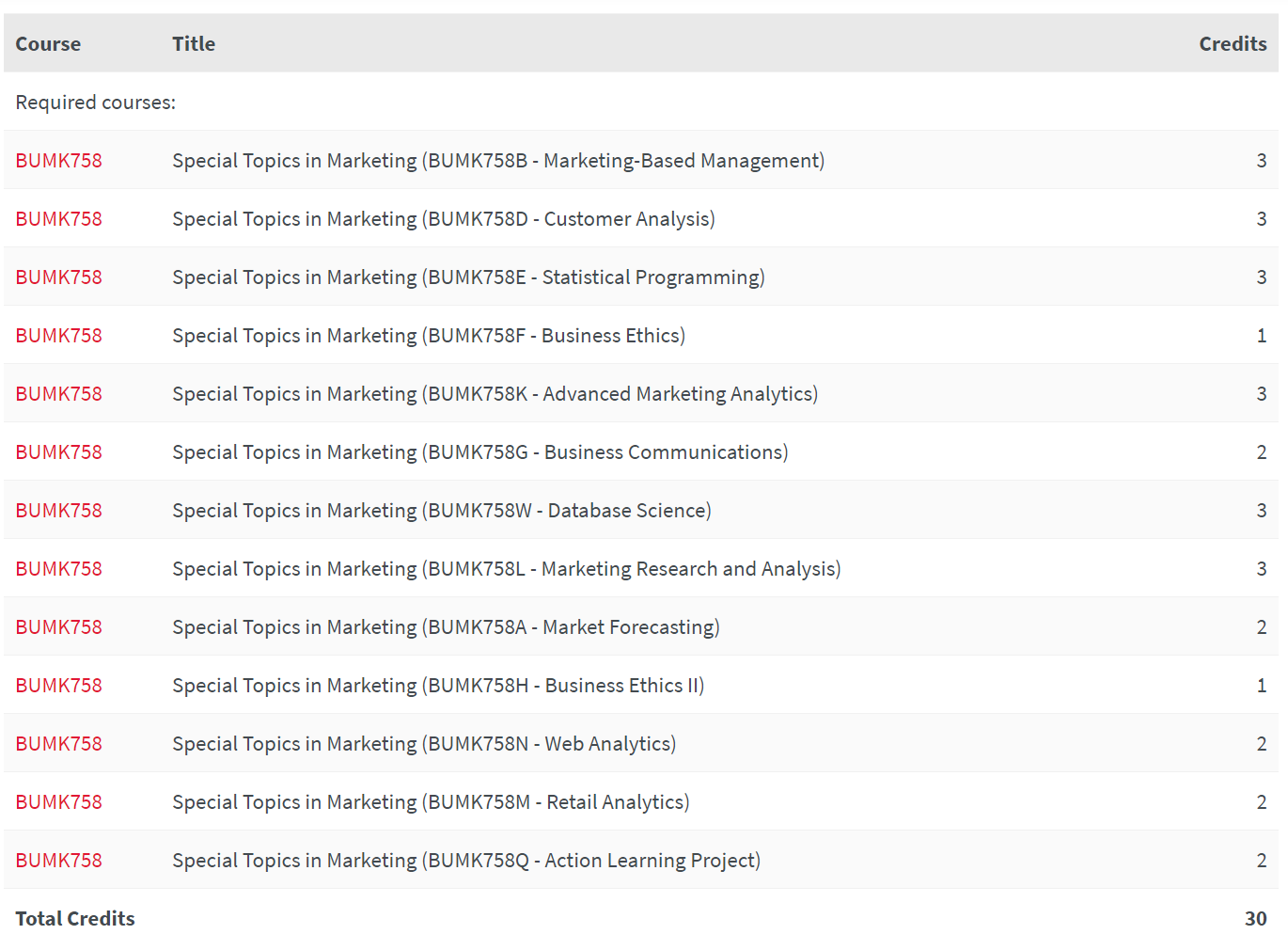This screenshot has width=1288, height=950.
Task: Select BUMK758 link in Web Analytics row
Action: click(x=58, y=744)
